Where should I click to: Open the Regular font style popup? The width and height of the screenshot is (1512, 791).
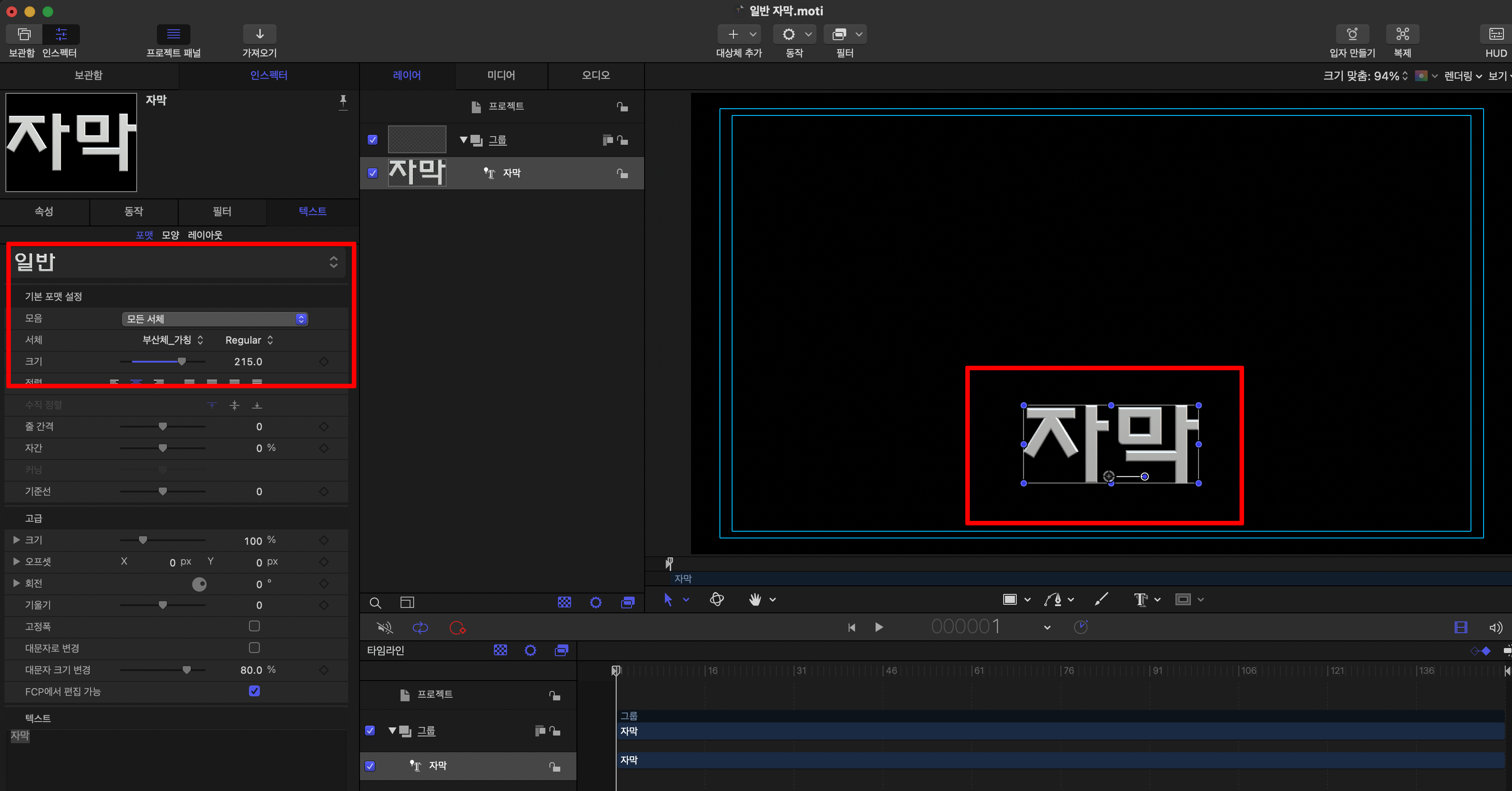(249, 340)
